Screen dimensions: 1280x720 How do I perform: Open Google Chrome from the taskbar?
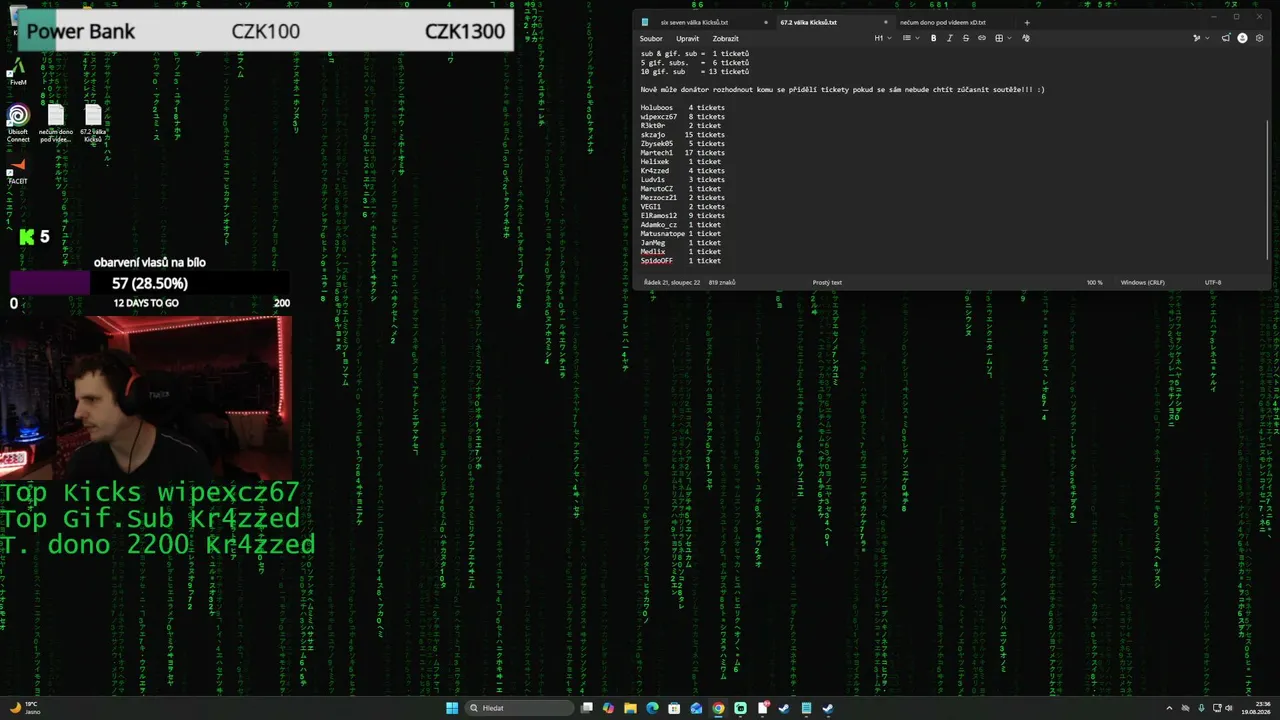click(718, 708)
